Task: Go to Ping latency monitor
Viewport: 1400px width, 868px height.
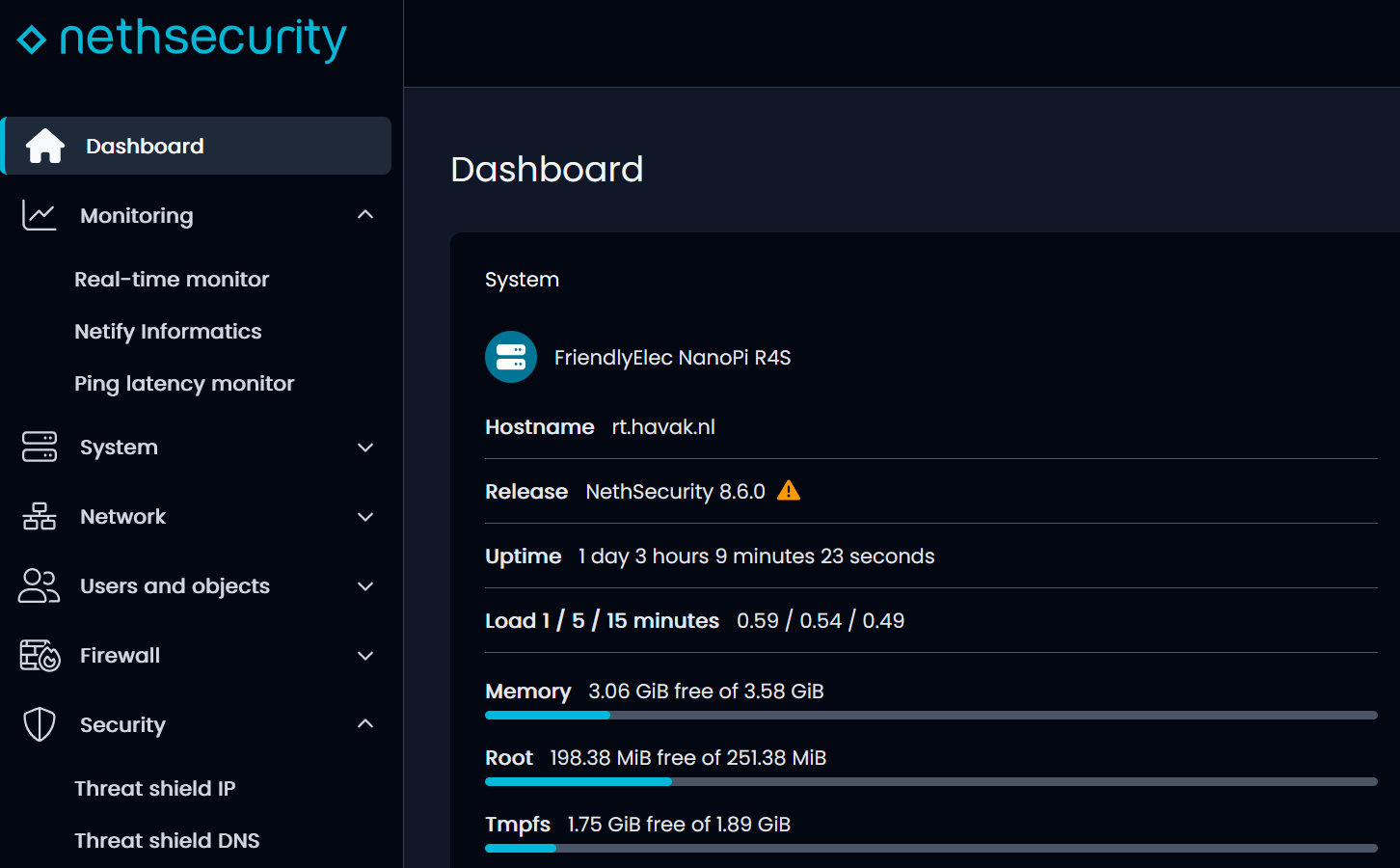Action: [x=184, y=383]
